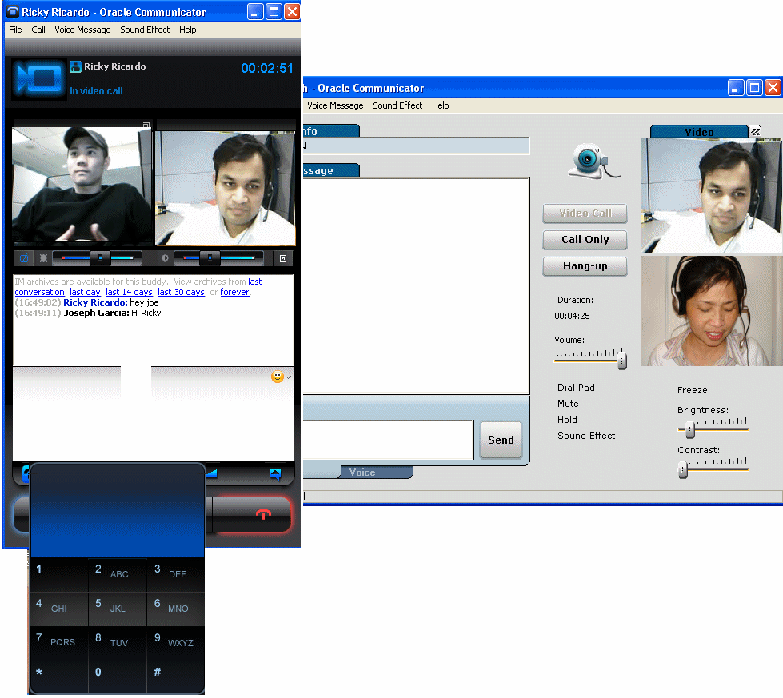Open the File menu in Ricky Ricardo window
The width and height of the screenshot is (783, 698).
point(16,29)
